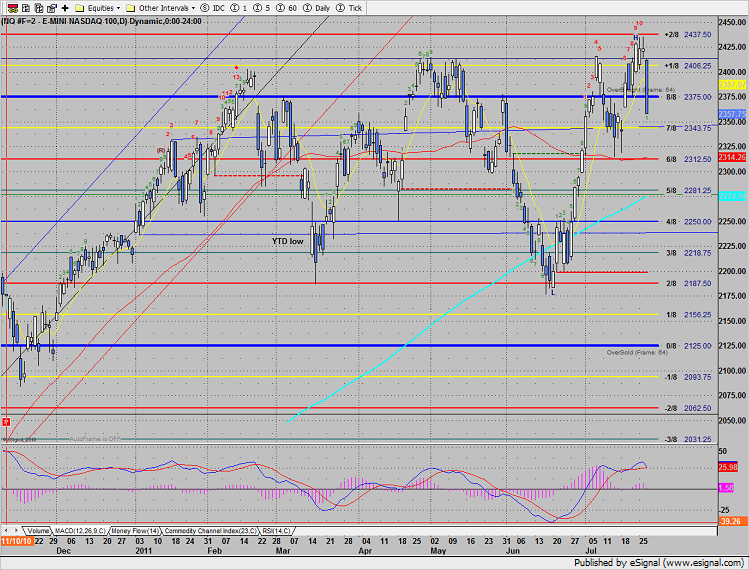Click the small red marker left of chart bottom
This screenshot has height=570, width=749.
coord(6,422)
